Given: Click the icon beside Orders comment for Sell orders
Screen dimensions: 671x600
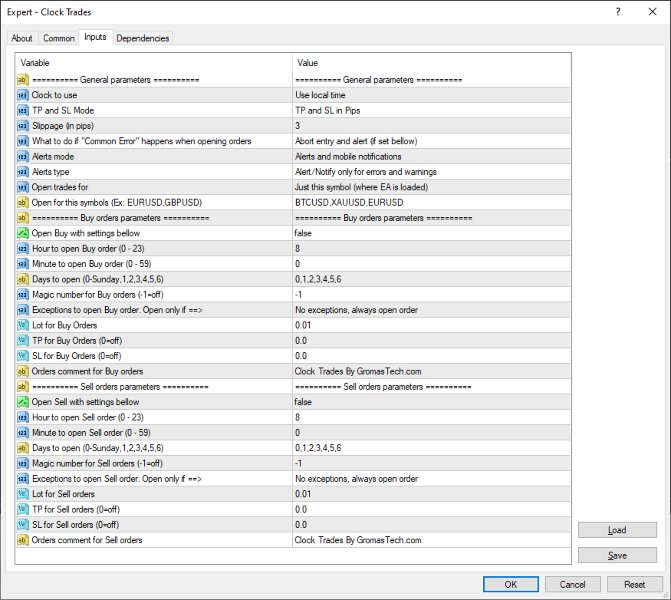Looking at the screenshot, I should (23, 540).
